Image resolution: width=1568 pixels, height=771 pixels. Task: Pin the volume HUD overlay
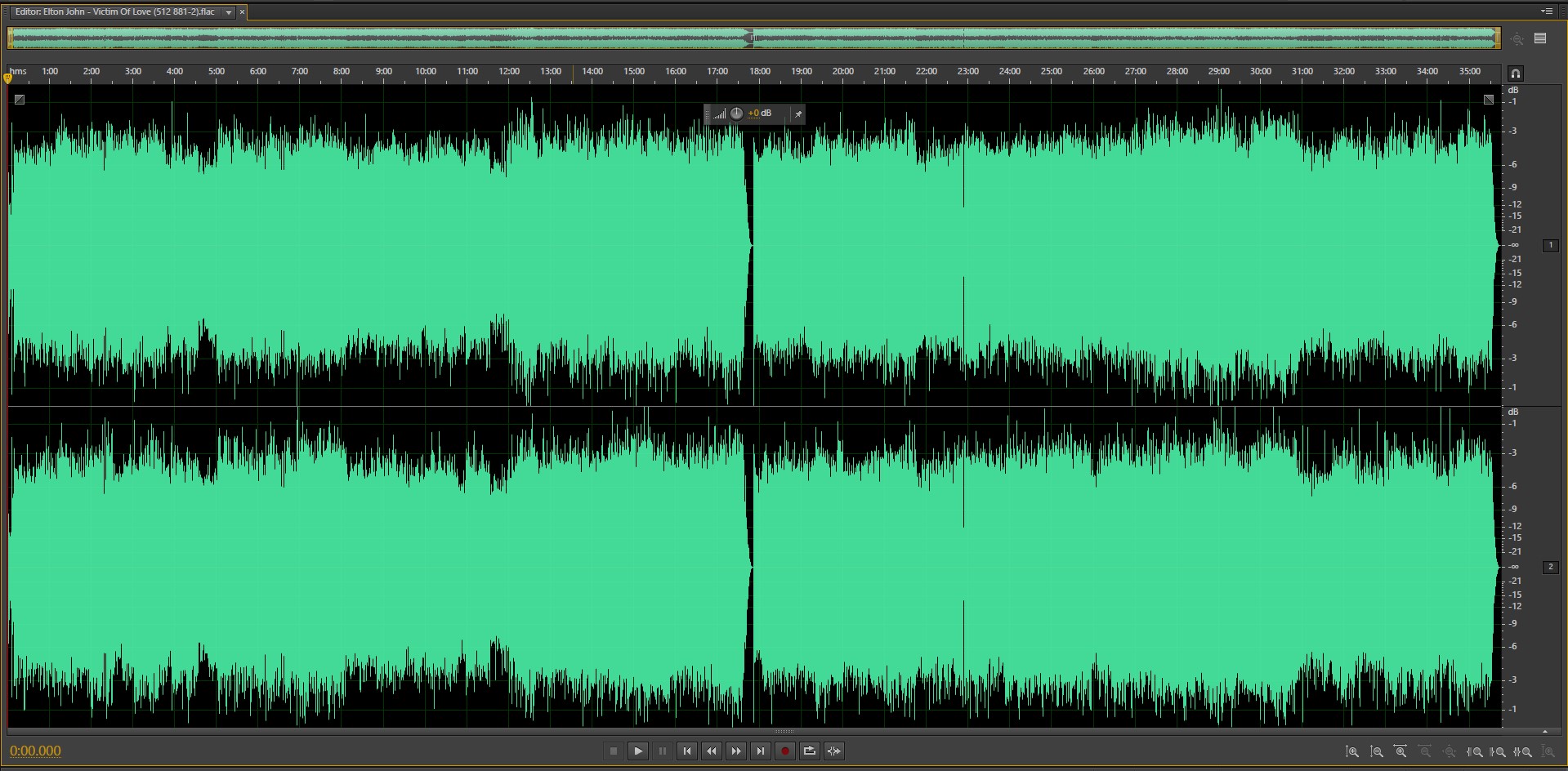point(798,114)
